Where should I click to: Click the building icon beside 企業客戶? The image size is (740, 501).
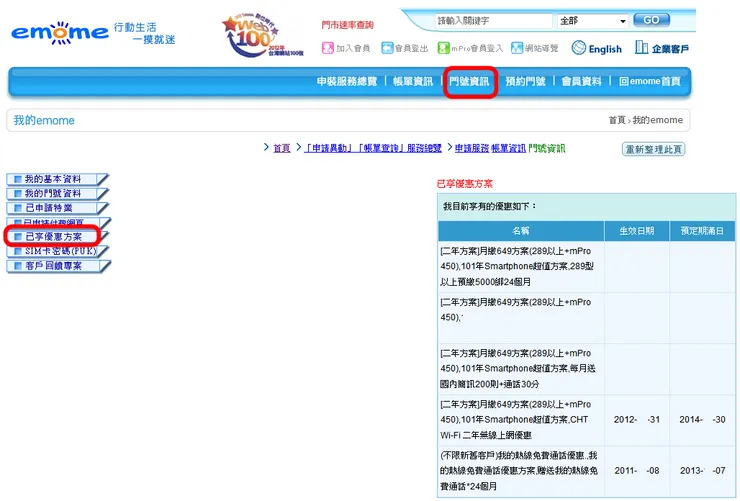click(x=641, y=47)
